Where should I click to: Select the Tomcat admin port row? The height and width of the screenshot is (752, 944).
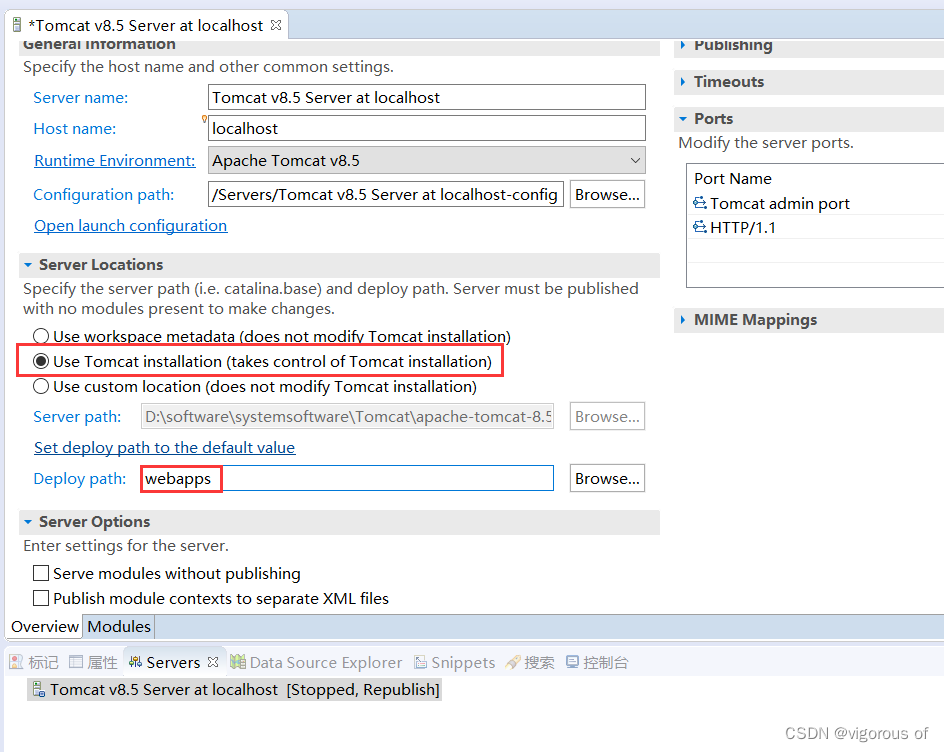coord(816,203)
